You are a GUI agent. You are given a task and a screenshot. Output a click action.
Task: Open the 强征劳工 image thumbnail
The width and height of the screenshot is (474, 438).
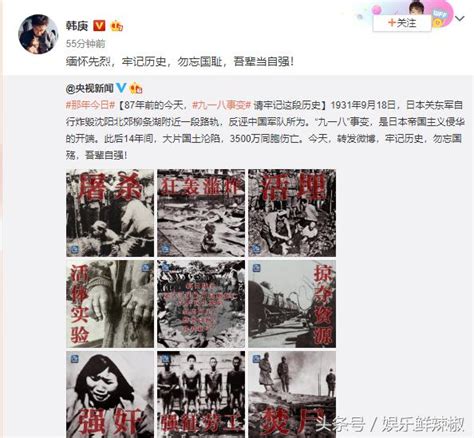click(201, 394)
